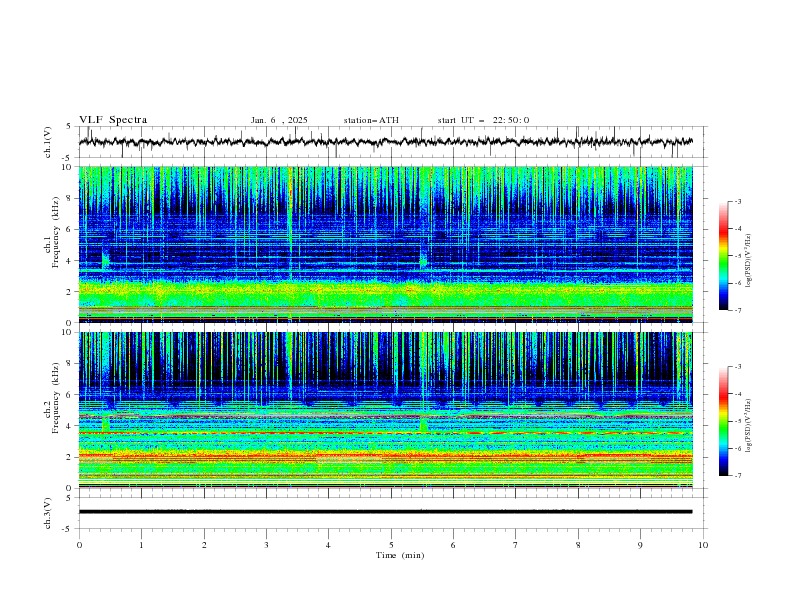
Task: Click the "1" tick on the time axis
Action: [141, 545]
